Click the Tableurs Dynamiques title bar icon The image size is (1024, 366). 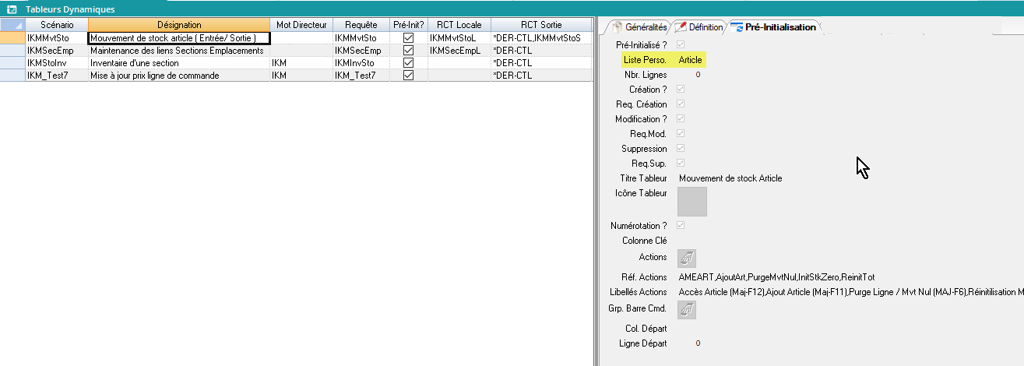coord(11,9)
